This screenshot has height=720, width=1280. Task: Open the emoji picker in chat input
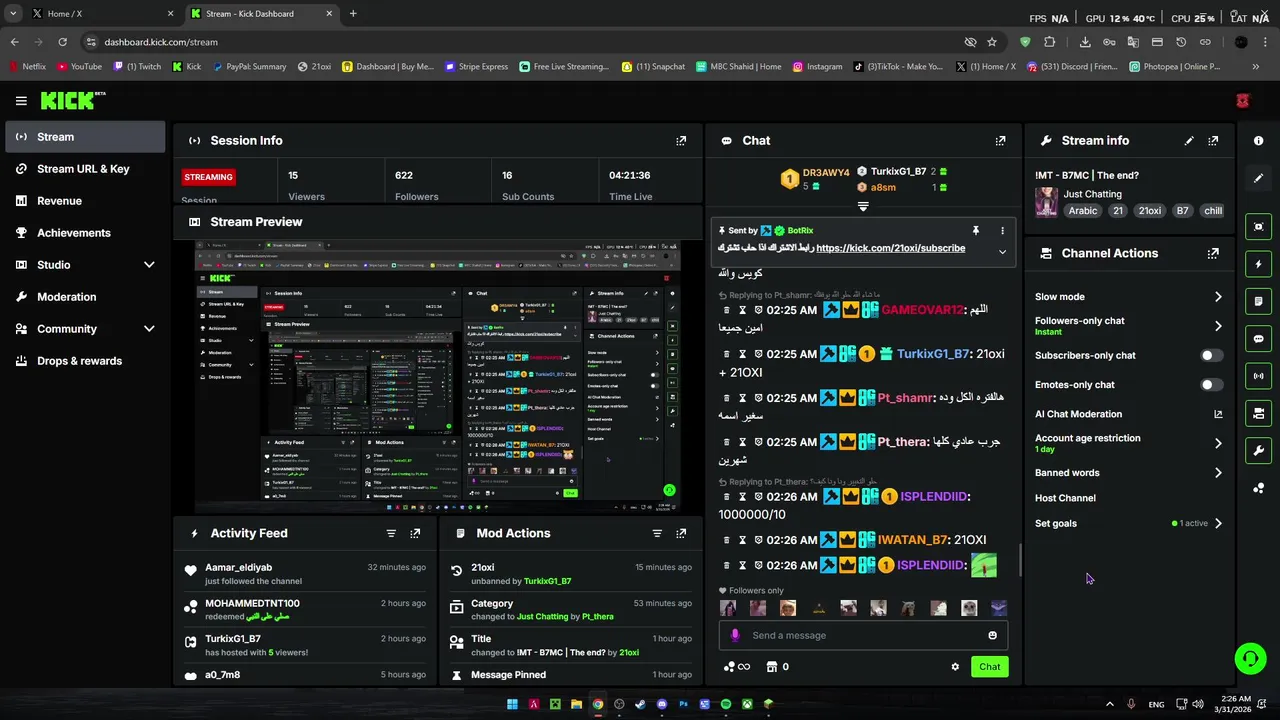[992, 636]
